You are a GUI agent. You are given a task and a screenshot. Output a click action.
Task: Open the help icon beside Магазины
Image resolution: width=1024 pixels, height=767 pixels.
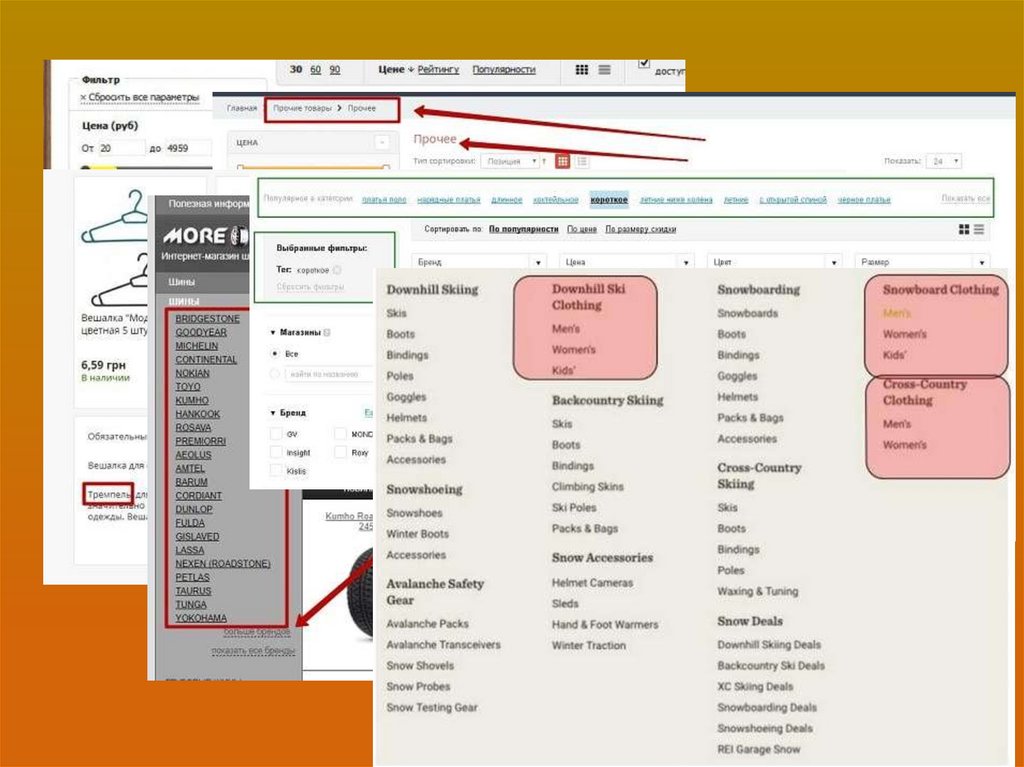pos(327,333)
